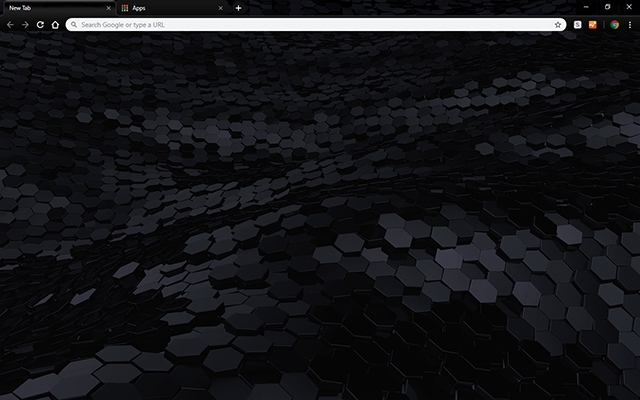The height and width of the screenshot is (400, 640).
Task: Open the Chrome profile avatar icon
Action: point(615,24)
